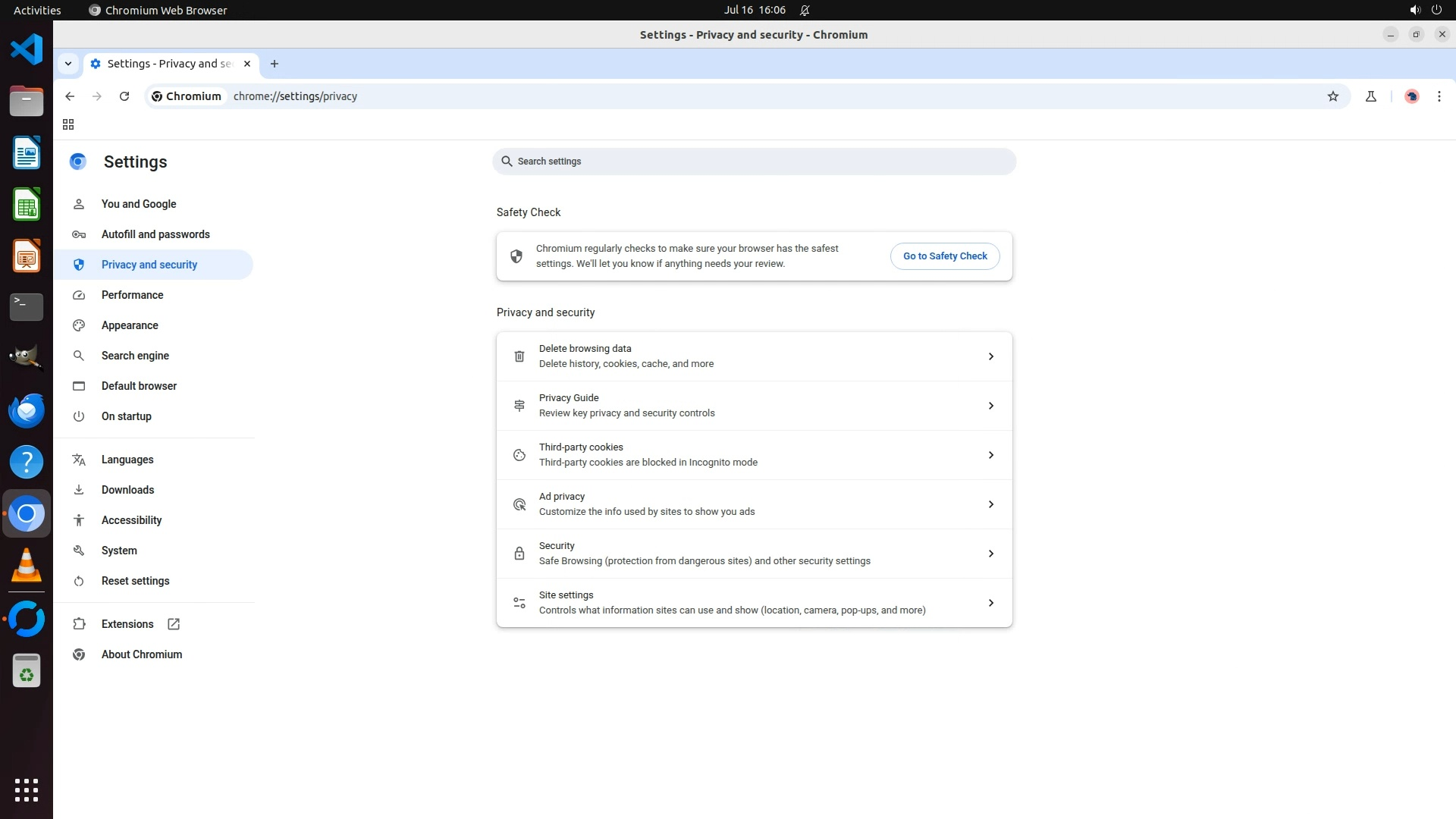The width and height of the screenshot is (1456, 819).
Task: Focus the Search settings field
Action: click(x=754, y=162)
